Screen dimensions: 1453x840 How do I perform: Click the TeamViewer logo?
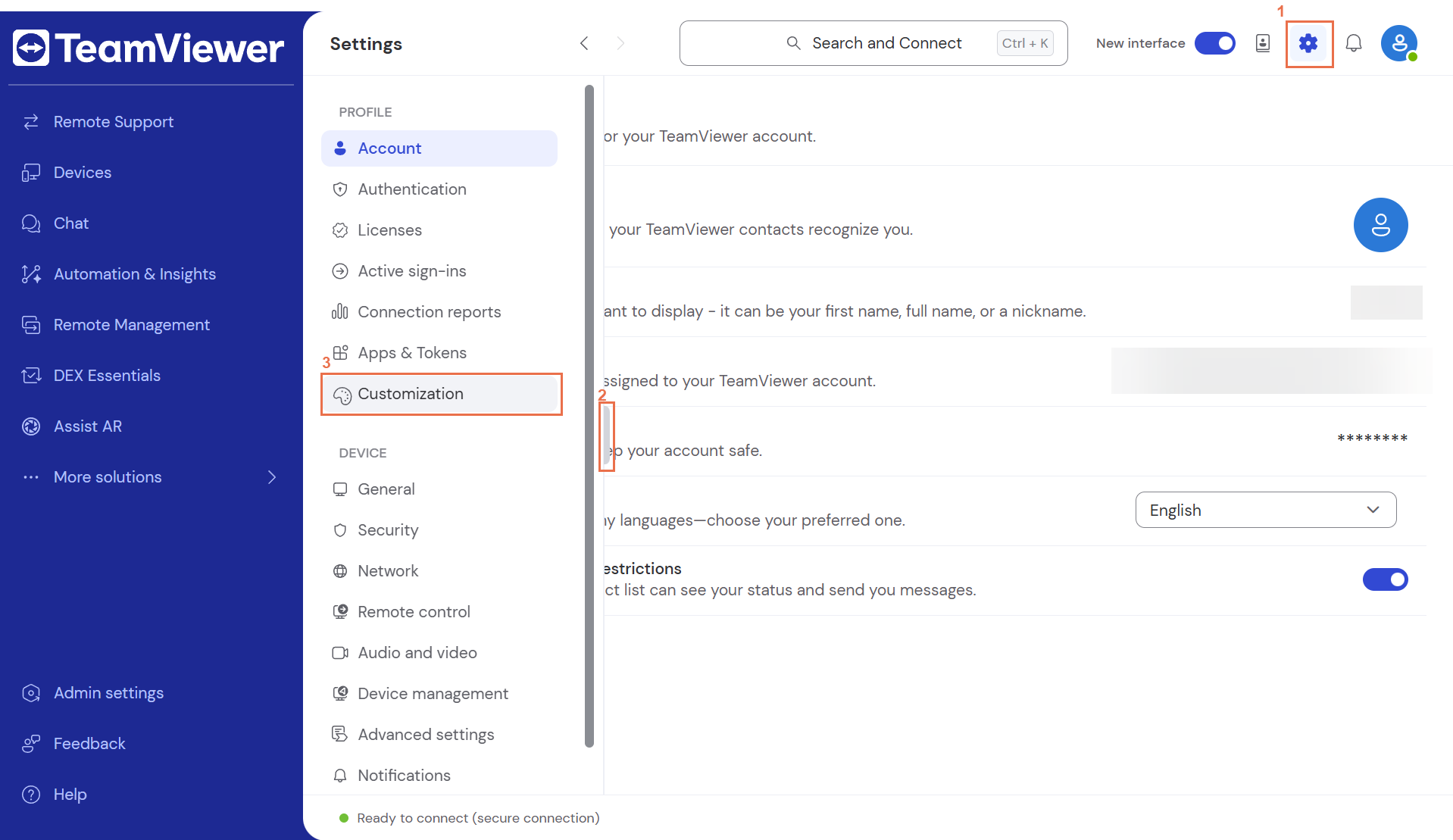(148, 48)
